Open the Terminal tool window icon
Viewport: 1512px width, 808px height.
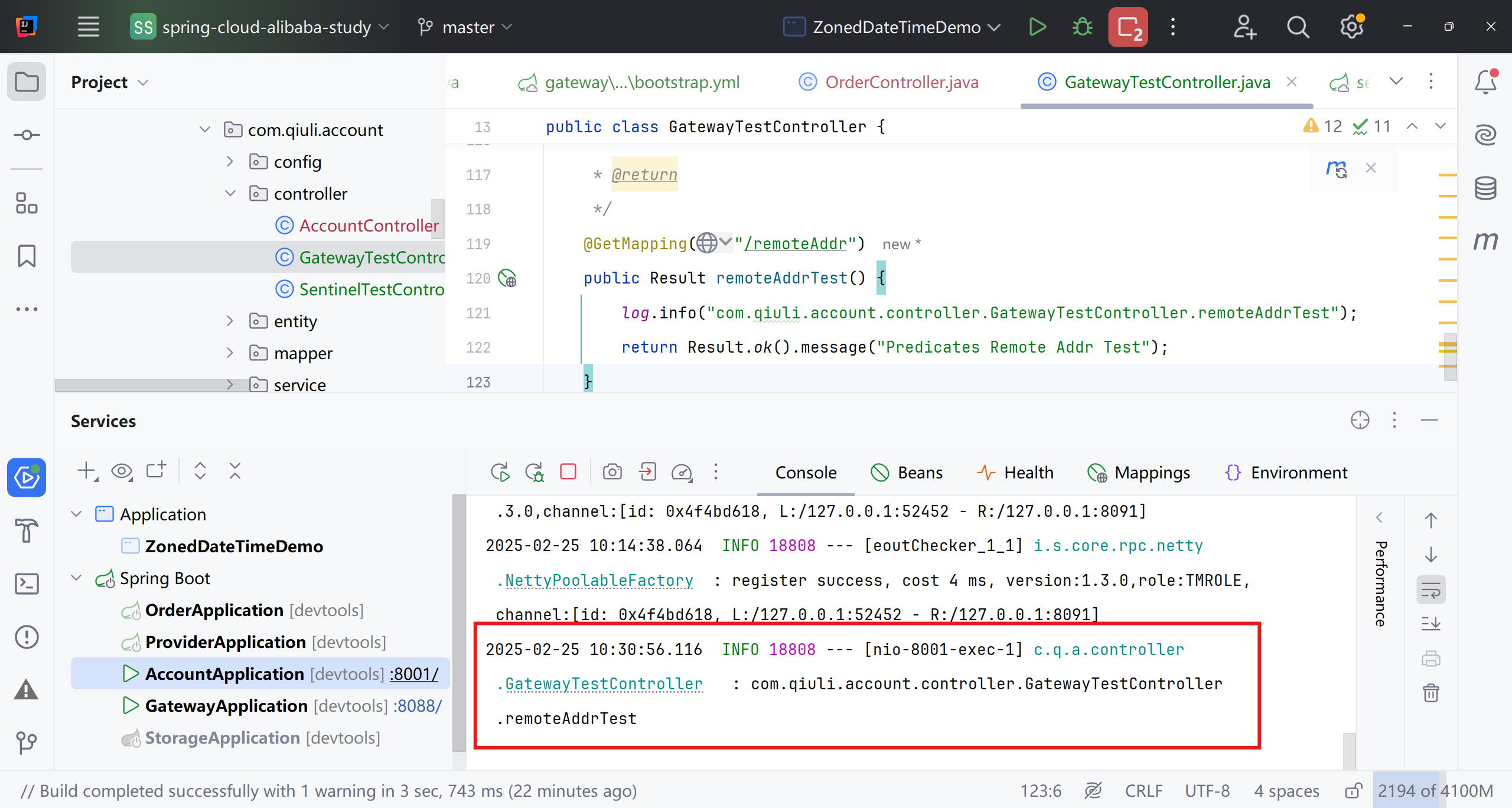pyautogui.click(x=27, y=584)
